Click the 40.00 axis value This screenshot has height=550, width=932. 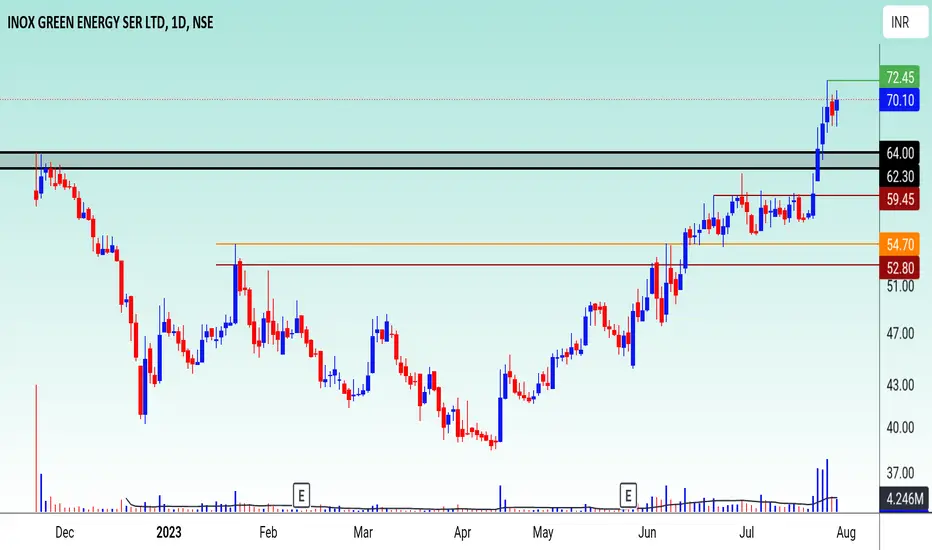(900, 427)
